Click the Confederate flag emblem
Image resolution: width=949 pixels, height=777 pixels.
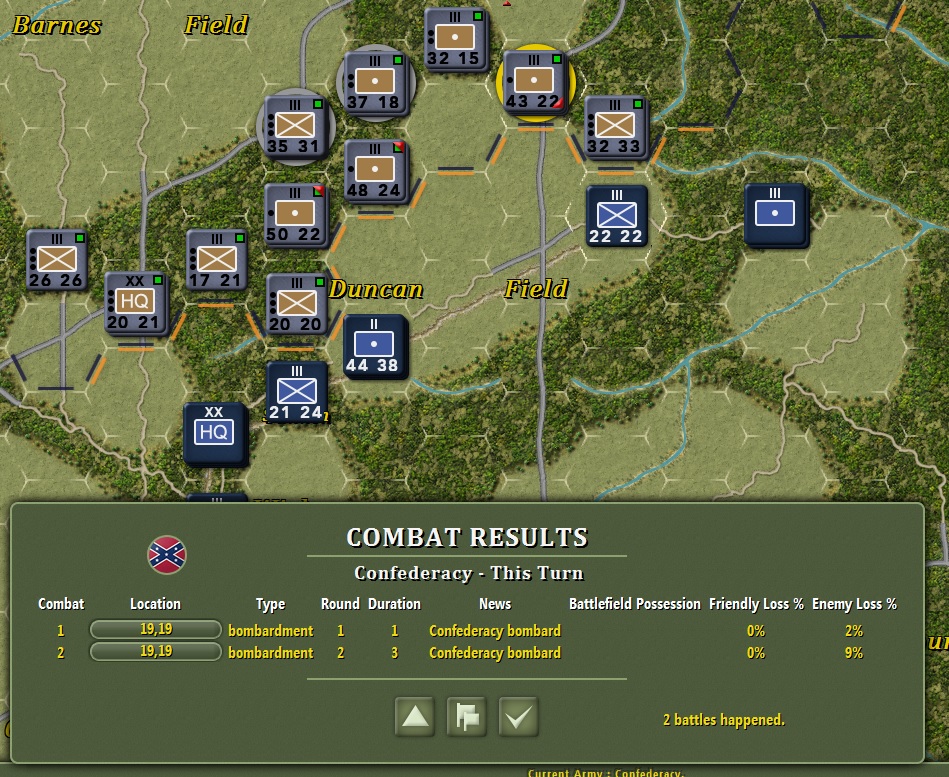click(x=166, y=555)
